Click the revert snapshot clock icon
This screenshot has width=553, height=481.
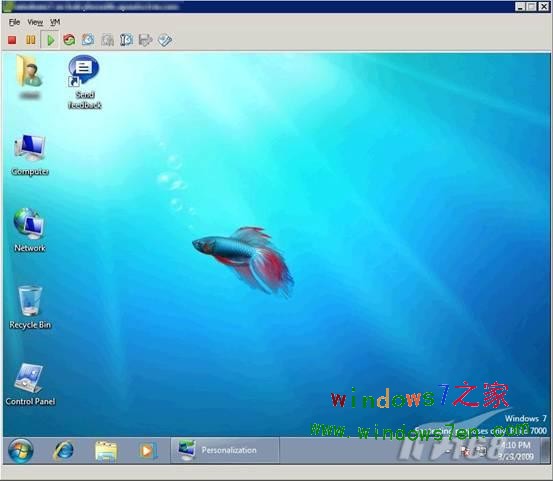pyautogui.click(x=126, y=39)
